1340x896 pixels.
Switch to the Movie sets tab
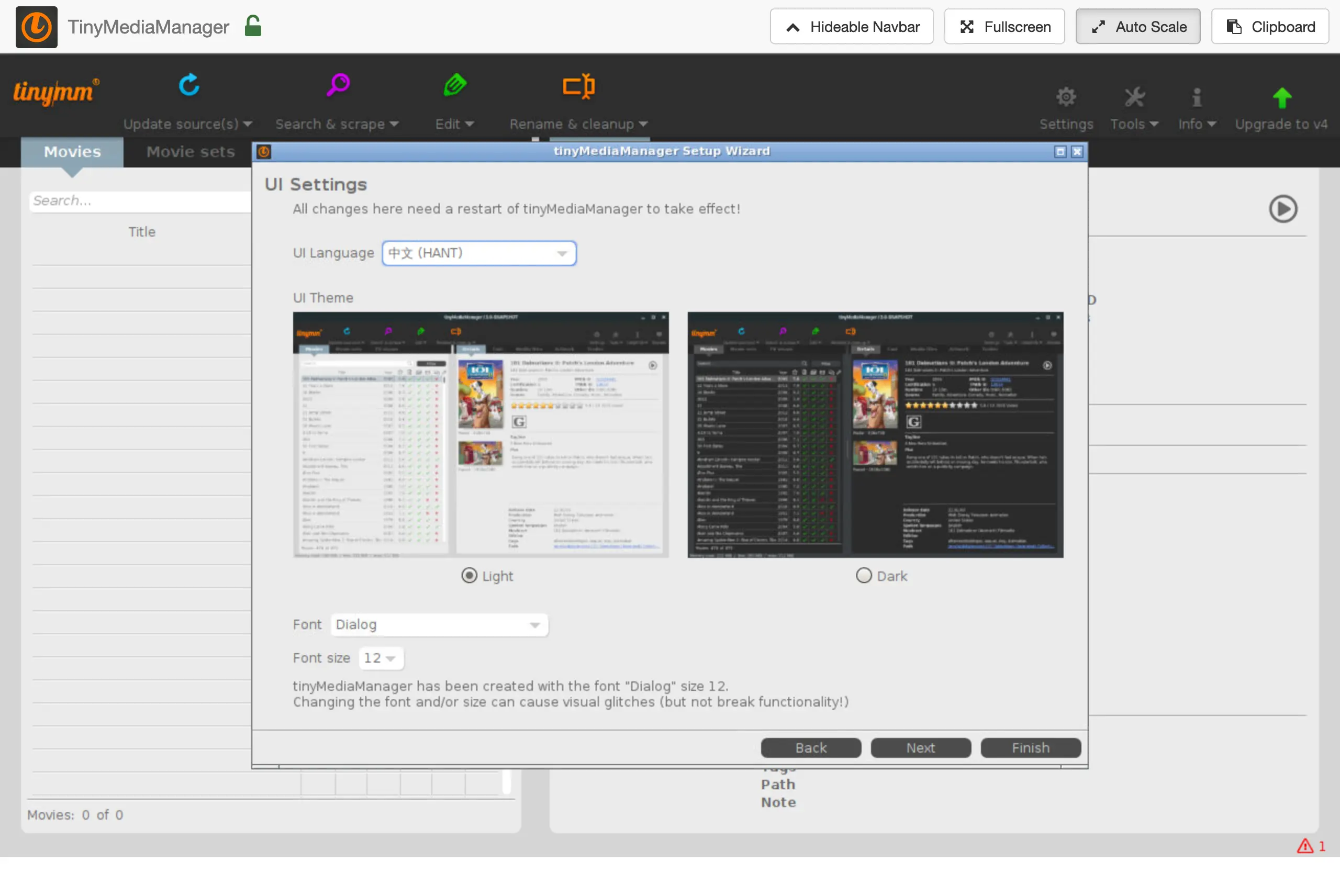tap(191, 152)
